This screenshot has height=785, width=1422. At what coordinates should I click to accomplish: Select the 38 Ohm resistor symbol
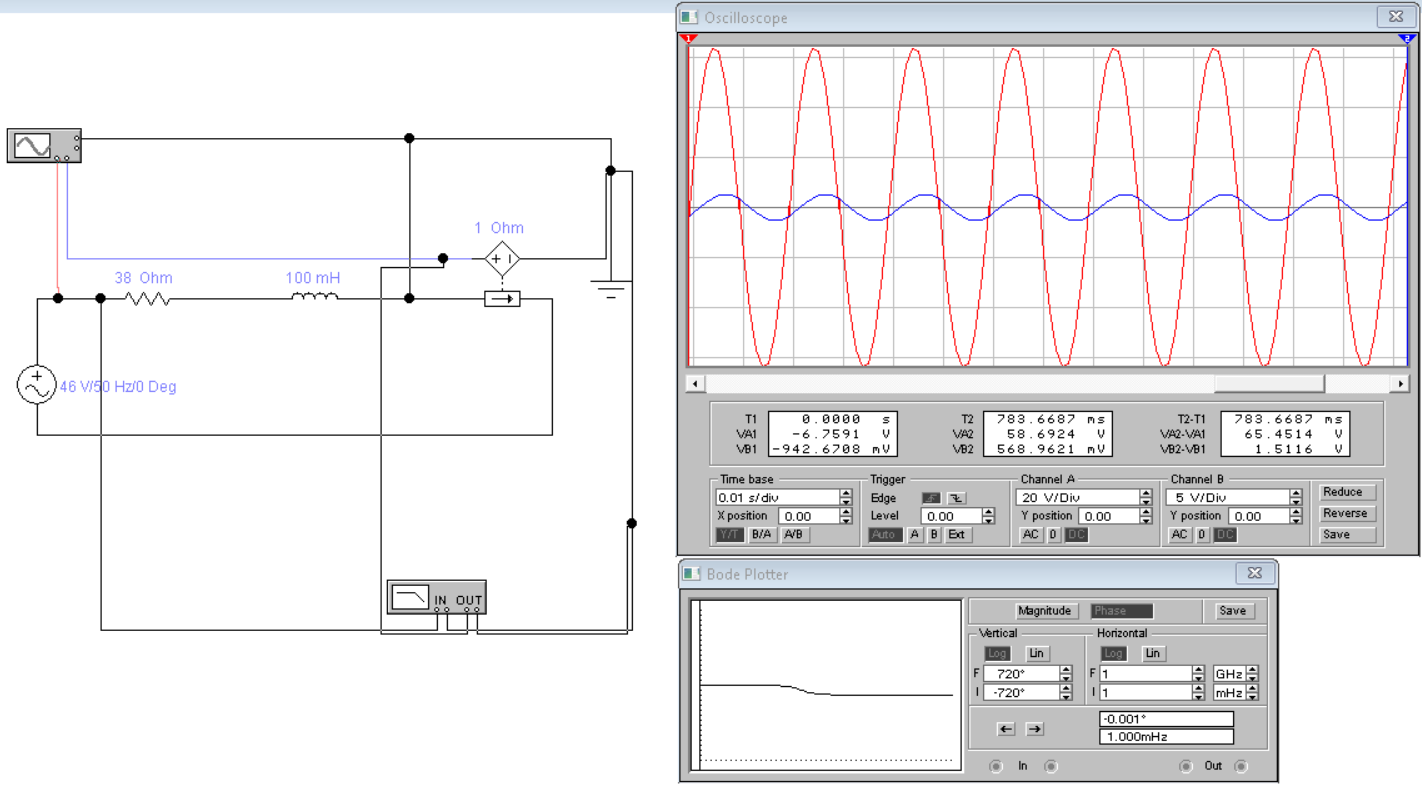pyautogui.click(x=147, y=298)
